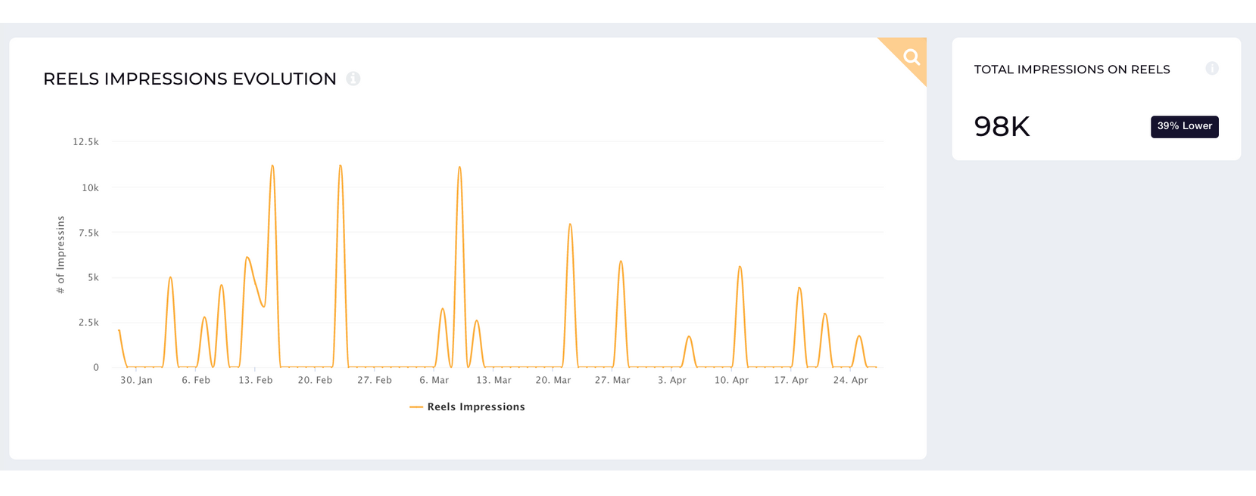Click the 10k y-axis label
Screen dimensions: 1256x496
(90, 188)
